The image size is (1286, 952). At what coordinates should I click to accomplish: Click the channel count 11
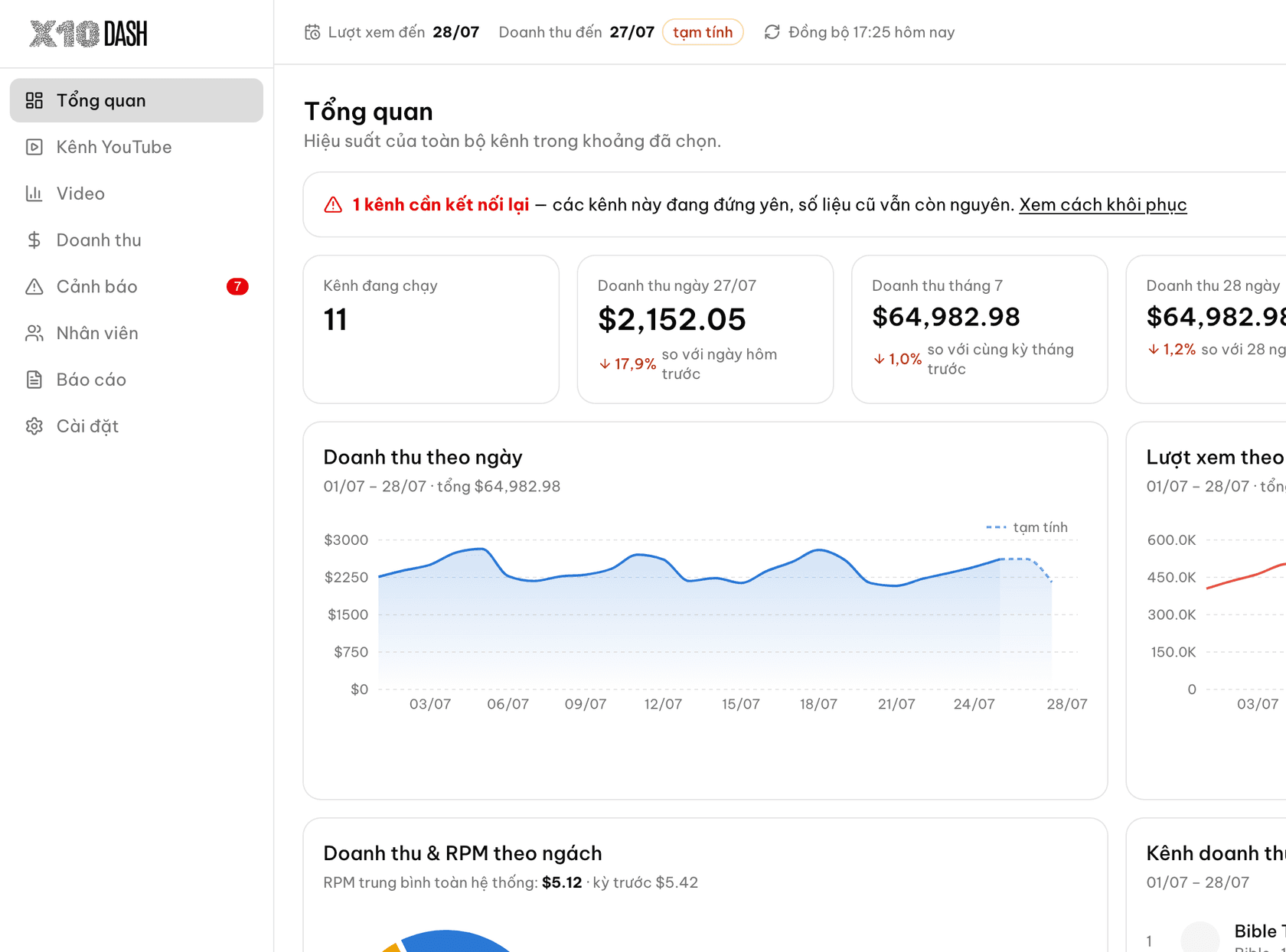(335, 319)
